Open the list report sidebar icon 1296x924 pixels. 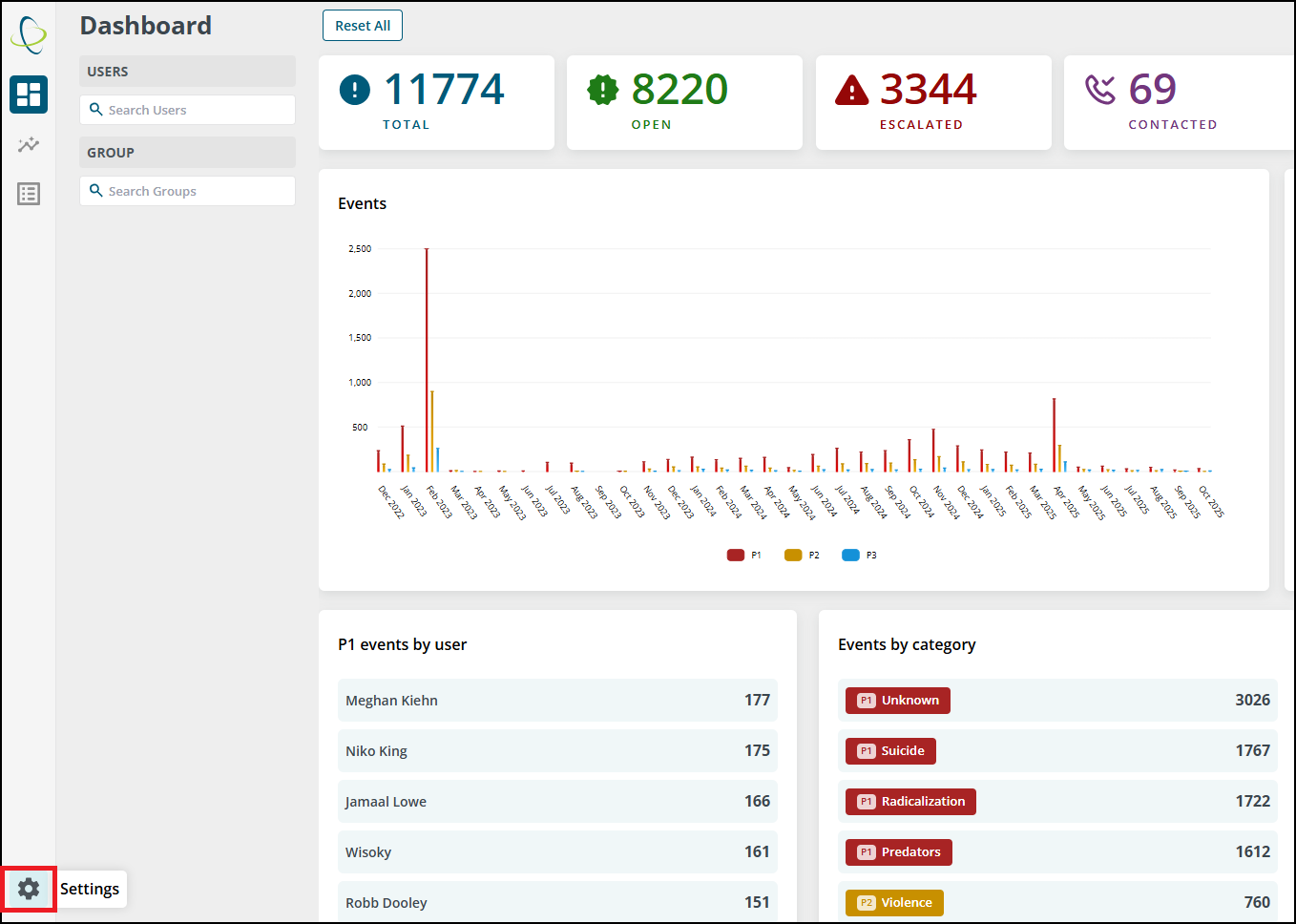tap(29, 194)
